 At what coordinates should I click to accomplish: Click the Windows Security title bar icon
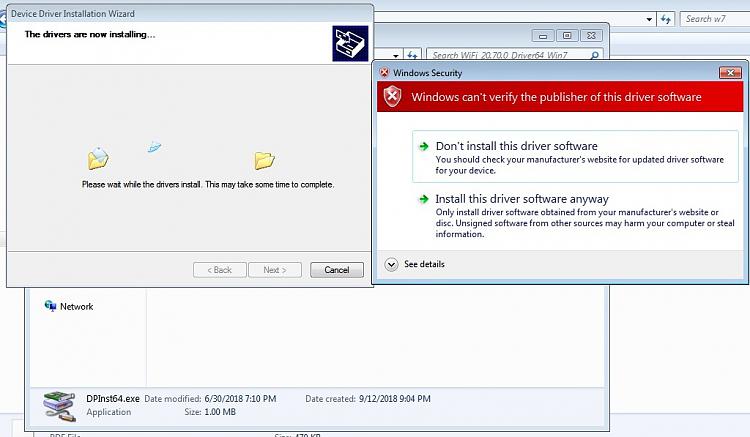(x=384, y=72)
